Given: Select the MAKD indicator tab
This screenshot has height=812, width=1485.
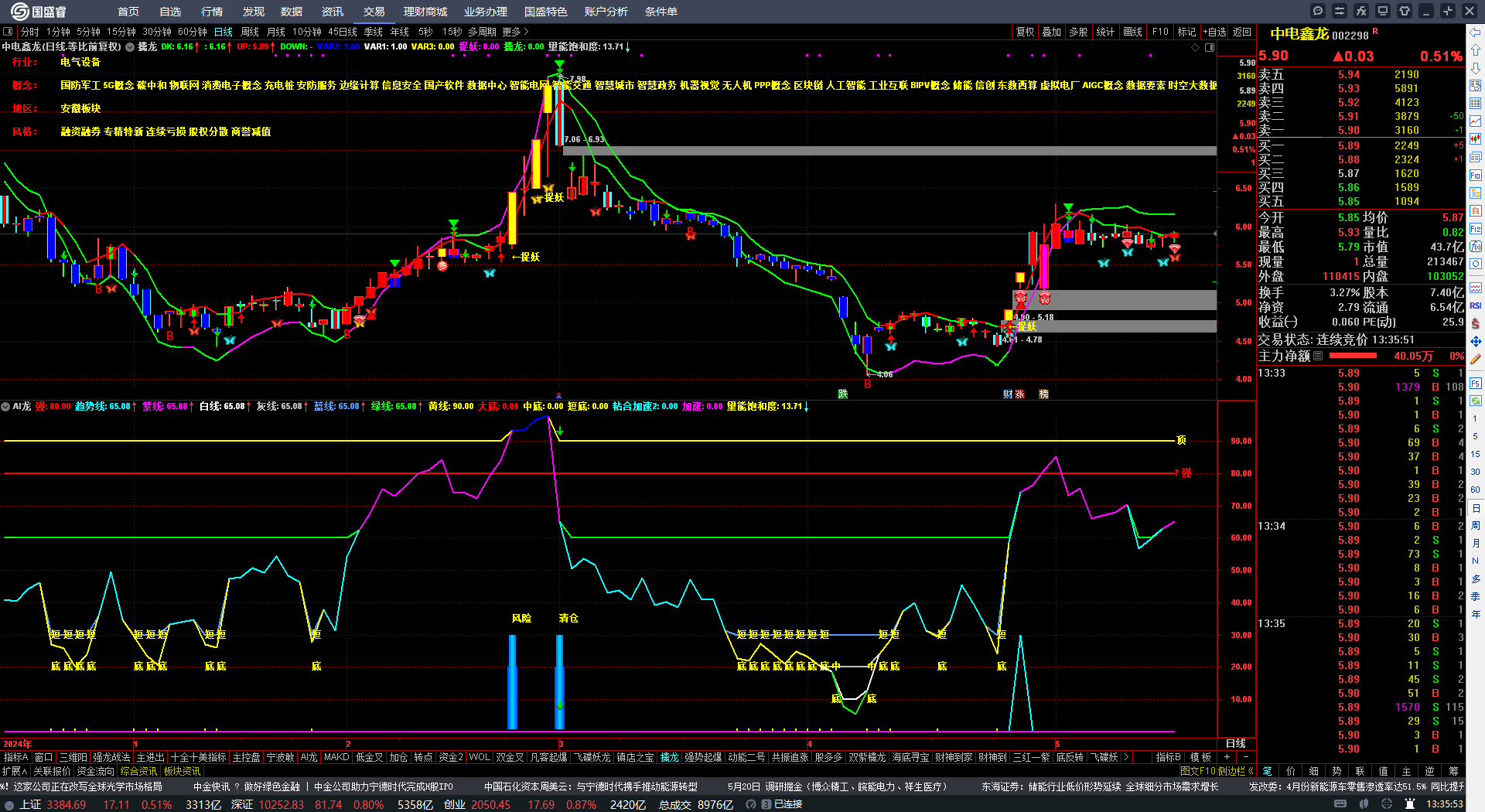Looking at the screenshot, I should (x=336, y=757).
